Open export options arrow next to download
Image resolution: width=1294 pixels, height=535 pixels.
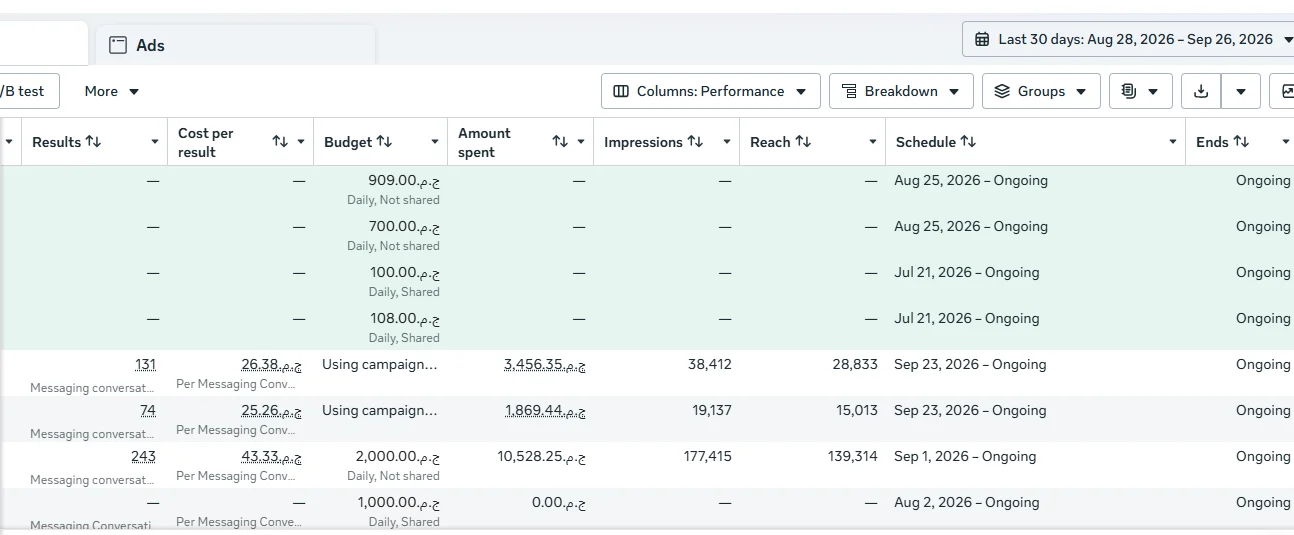tap(1241, 91)
